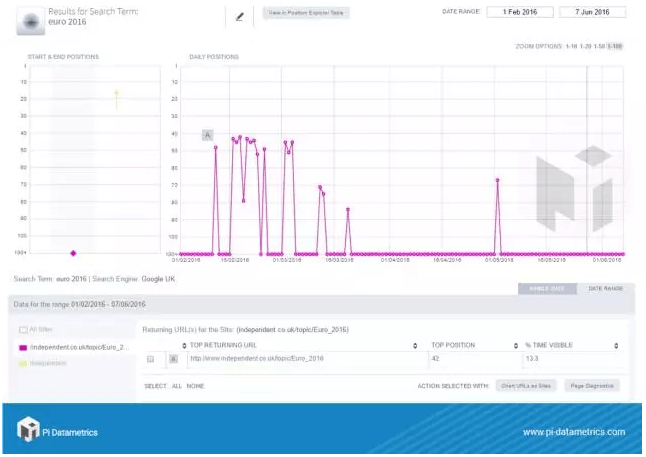Click View in Position Explorer Table button
The image size is (646, 457).
pos(306,13)
